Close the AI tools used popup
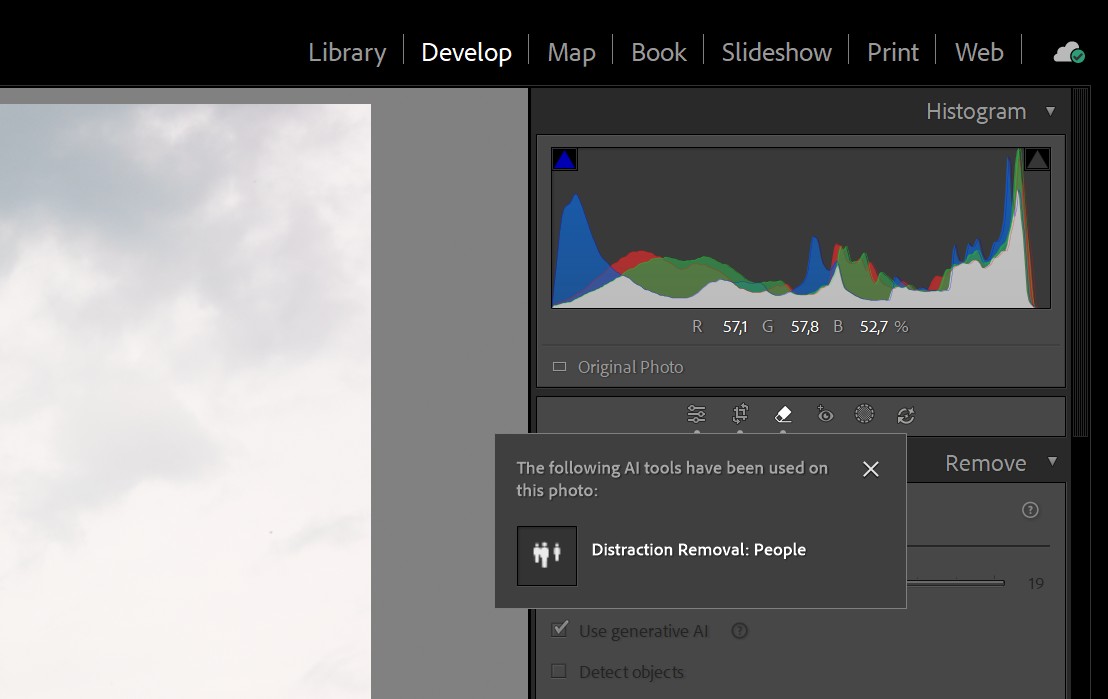Viewport: 1108px width, 699px height. (x=871, y=469)
